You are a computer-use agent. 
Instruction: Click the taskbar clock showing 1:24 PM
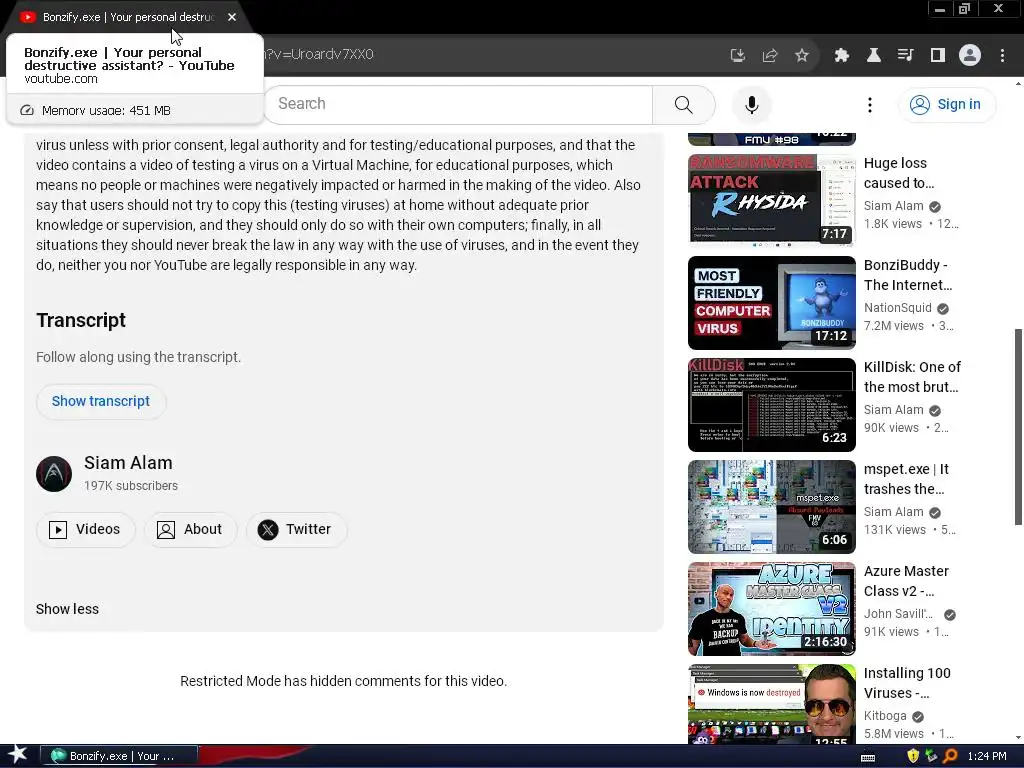coord(987,756)
